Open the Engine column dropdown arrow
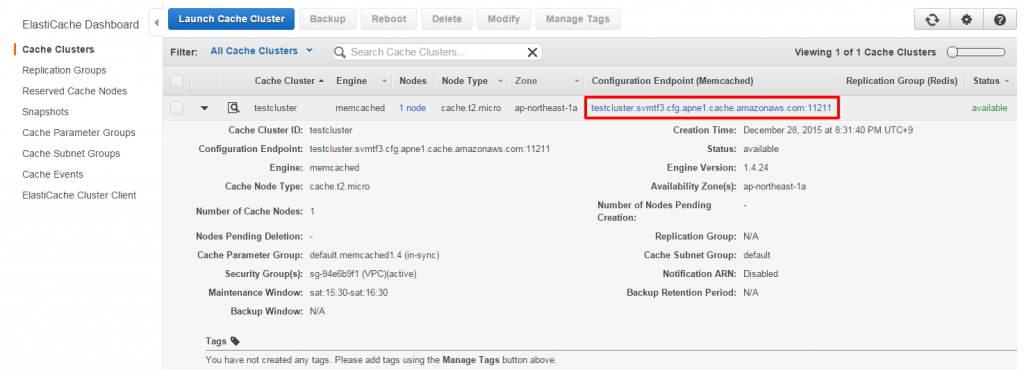 coord(383,82)
